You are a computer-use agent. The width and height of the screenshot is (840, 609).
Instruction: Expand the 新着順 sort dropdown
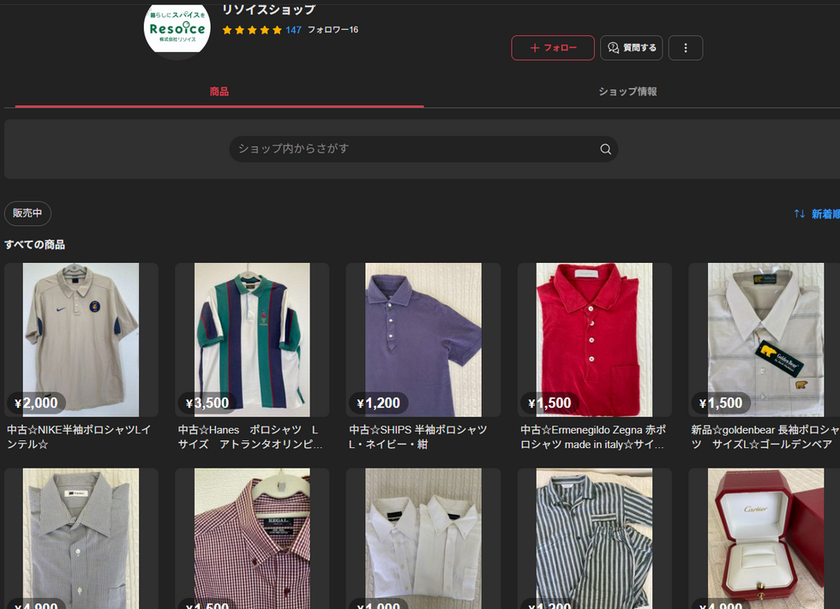pos(825,214)
